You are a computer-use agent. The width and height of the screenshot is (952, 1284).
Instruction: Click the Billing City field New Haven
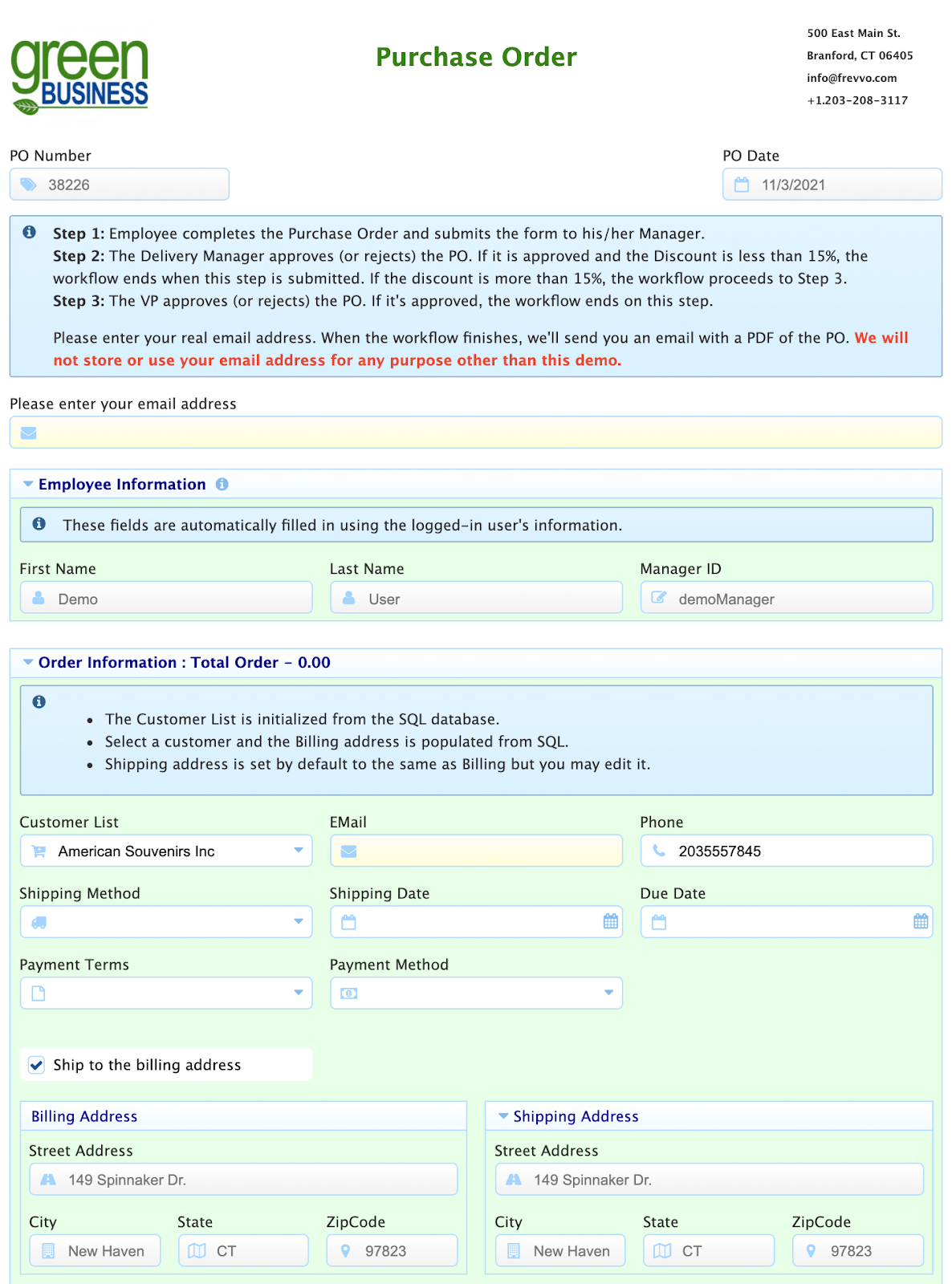[95, 1251]
